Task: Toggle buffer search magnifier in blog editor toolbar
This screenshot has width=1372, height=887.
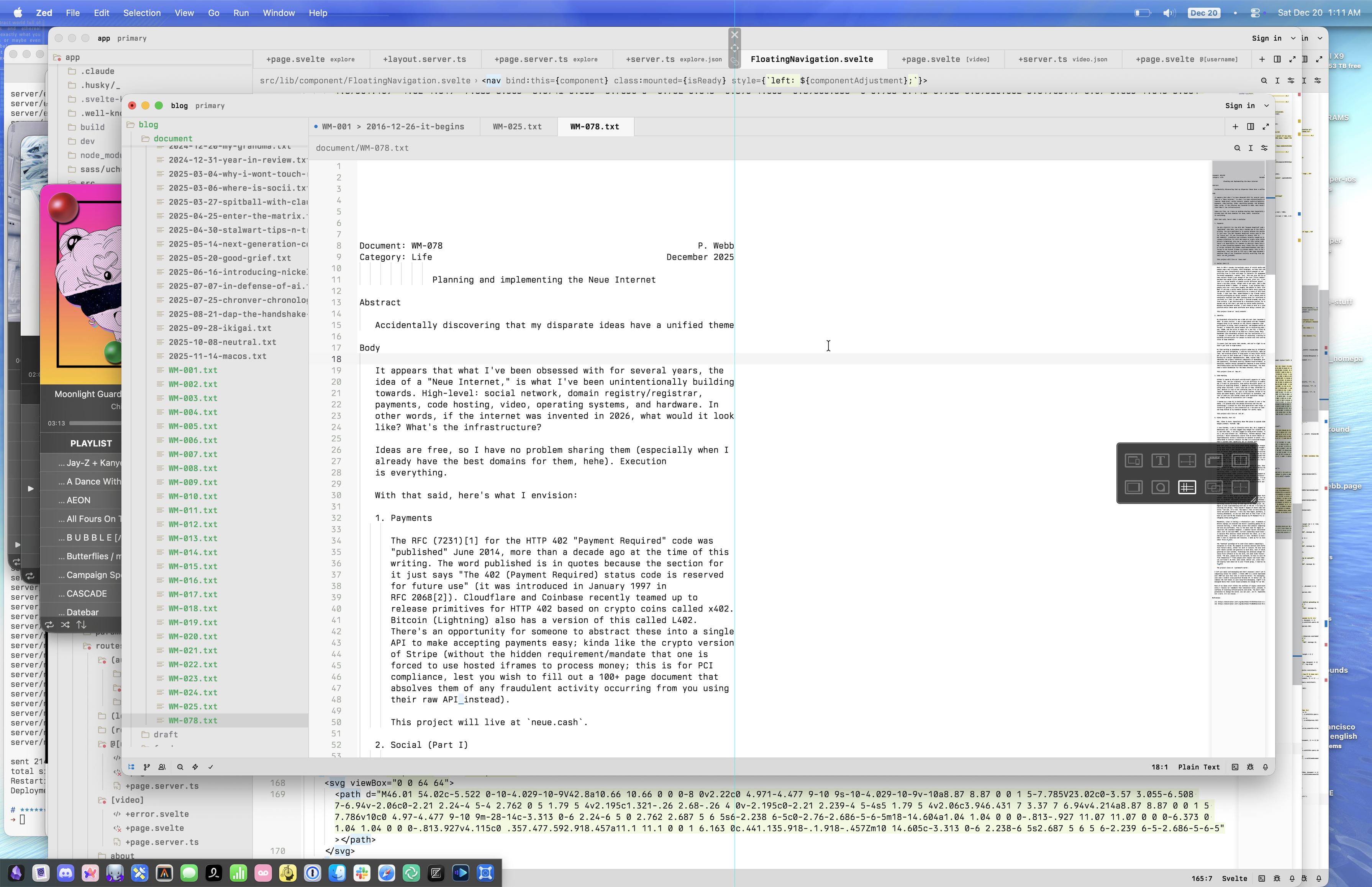Action: pyautogui.click(x=1237, y=148)
